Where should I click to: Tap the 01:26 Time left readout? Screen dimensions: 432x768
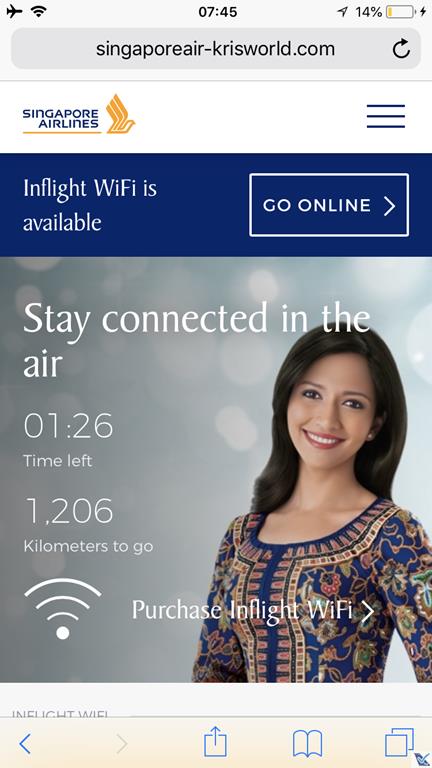coord(68,439)
